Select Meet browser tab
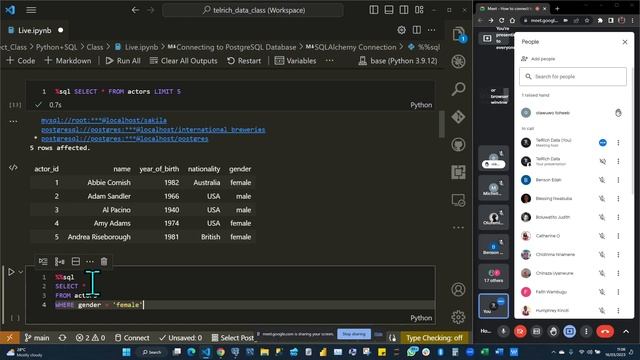The height and width of the screenshot is (360, 640). (x=513, y=9)
